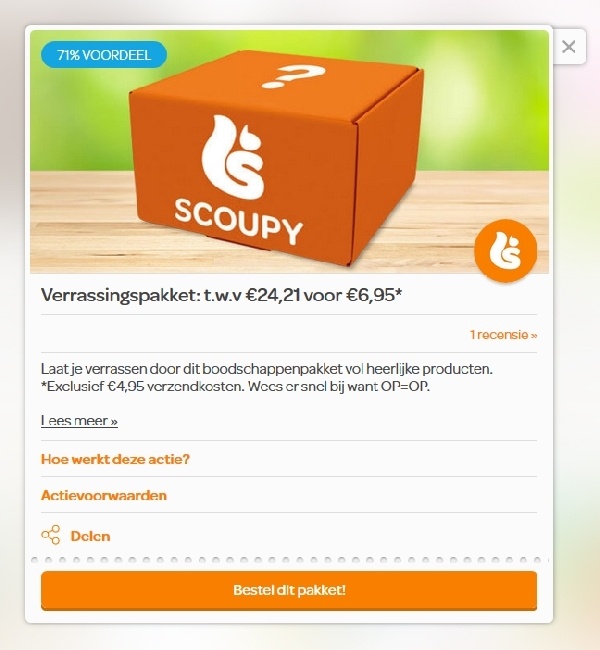Close the Verrassingspakket popup with the X
This screenshot has width=600, height=650.
pos(569,46)
